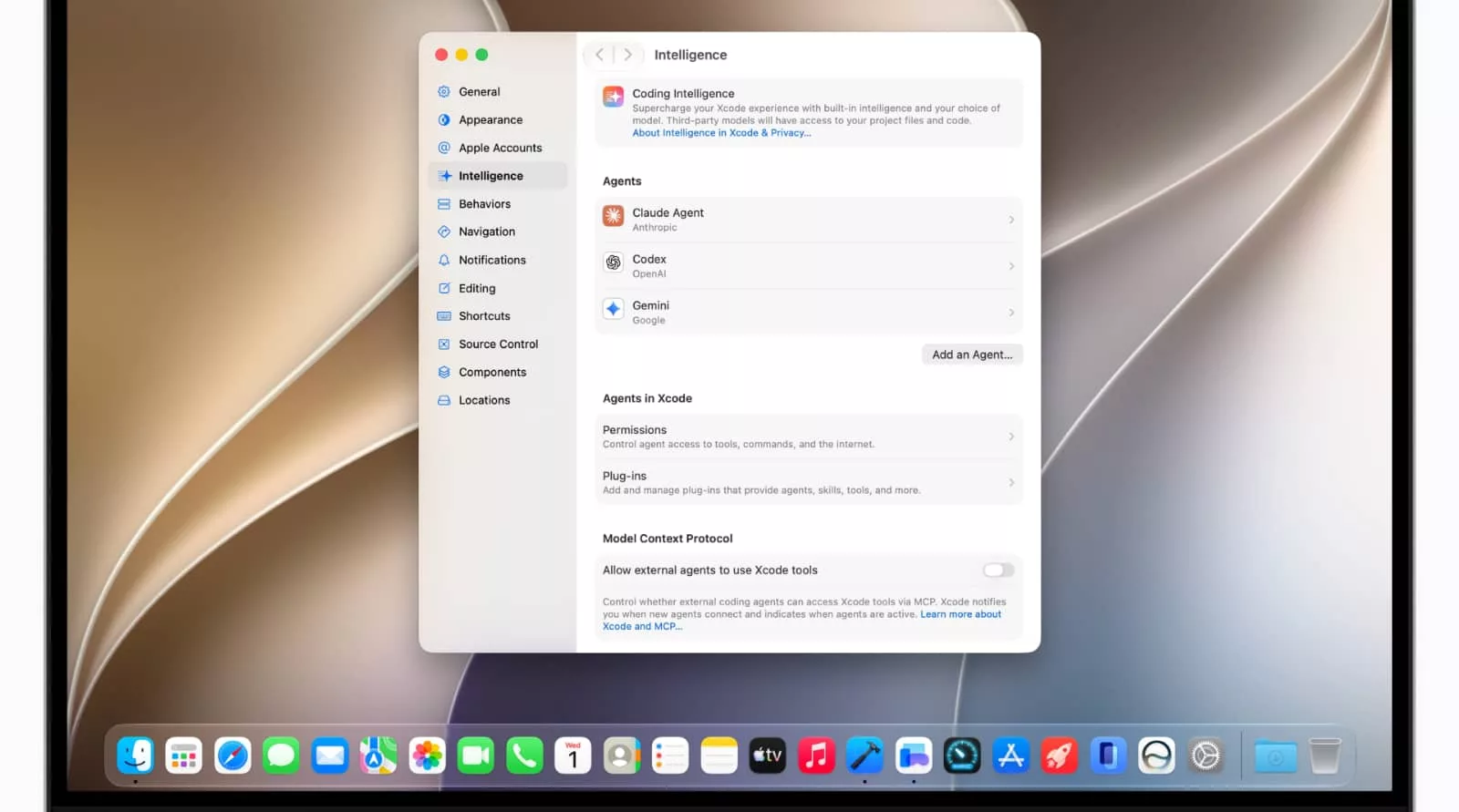
Task: Open Messages from the Dock
Action: [x=281, y=755]
